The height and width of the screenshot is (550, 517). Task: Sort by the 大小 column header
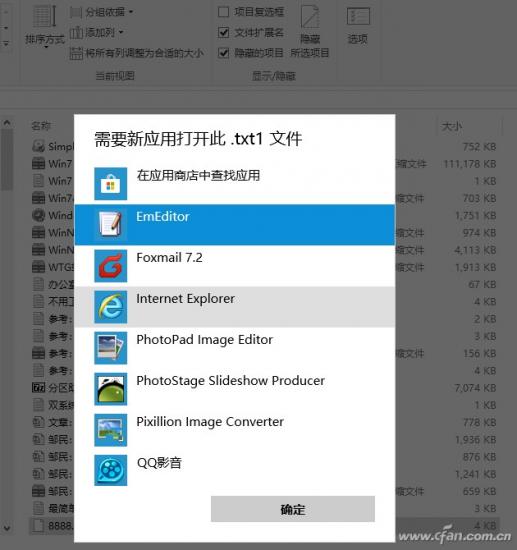point(452,126)
